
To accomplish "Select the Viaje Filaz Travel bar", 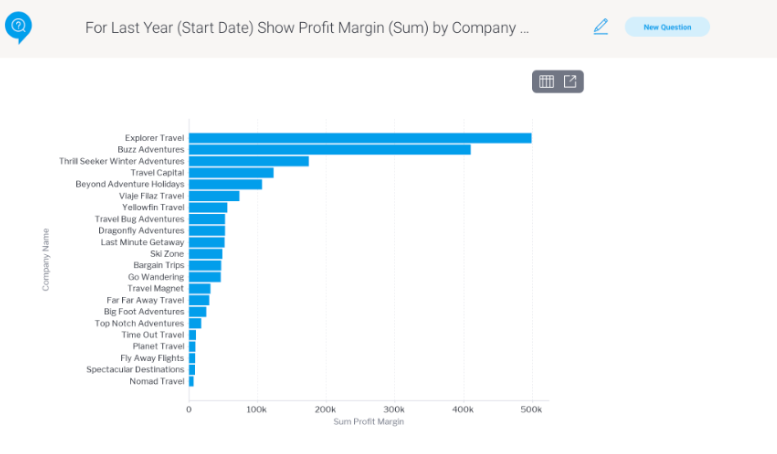I will (214, 196).
